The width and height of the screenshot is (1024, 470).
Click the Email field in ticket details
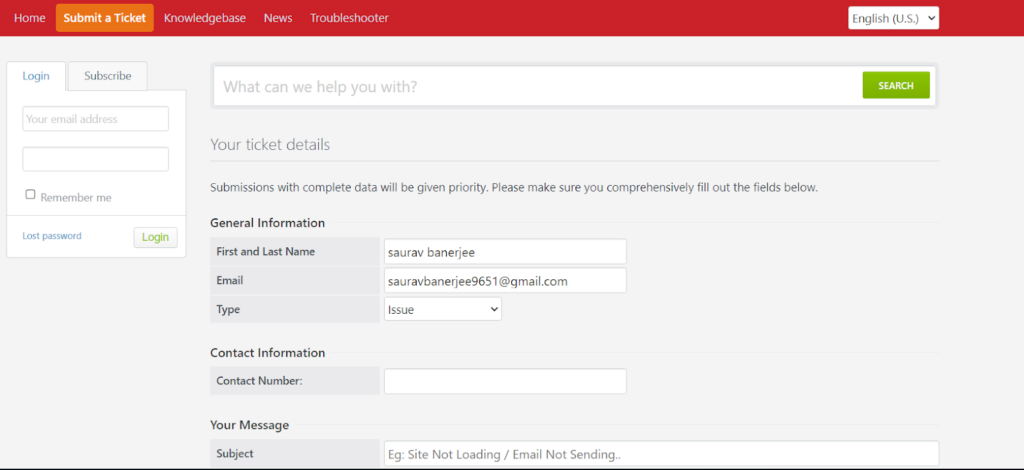(x=505, y=281)
